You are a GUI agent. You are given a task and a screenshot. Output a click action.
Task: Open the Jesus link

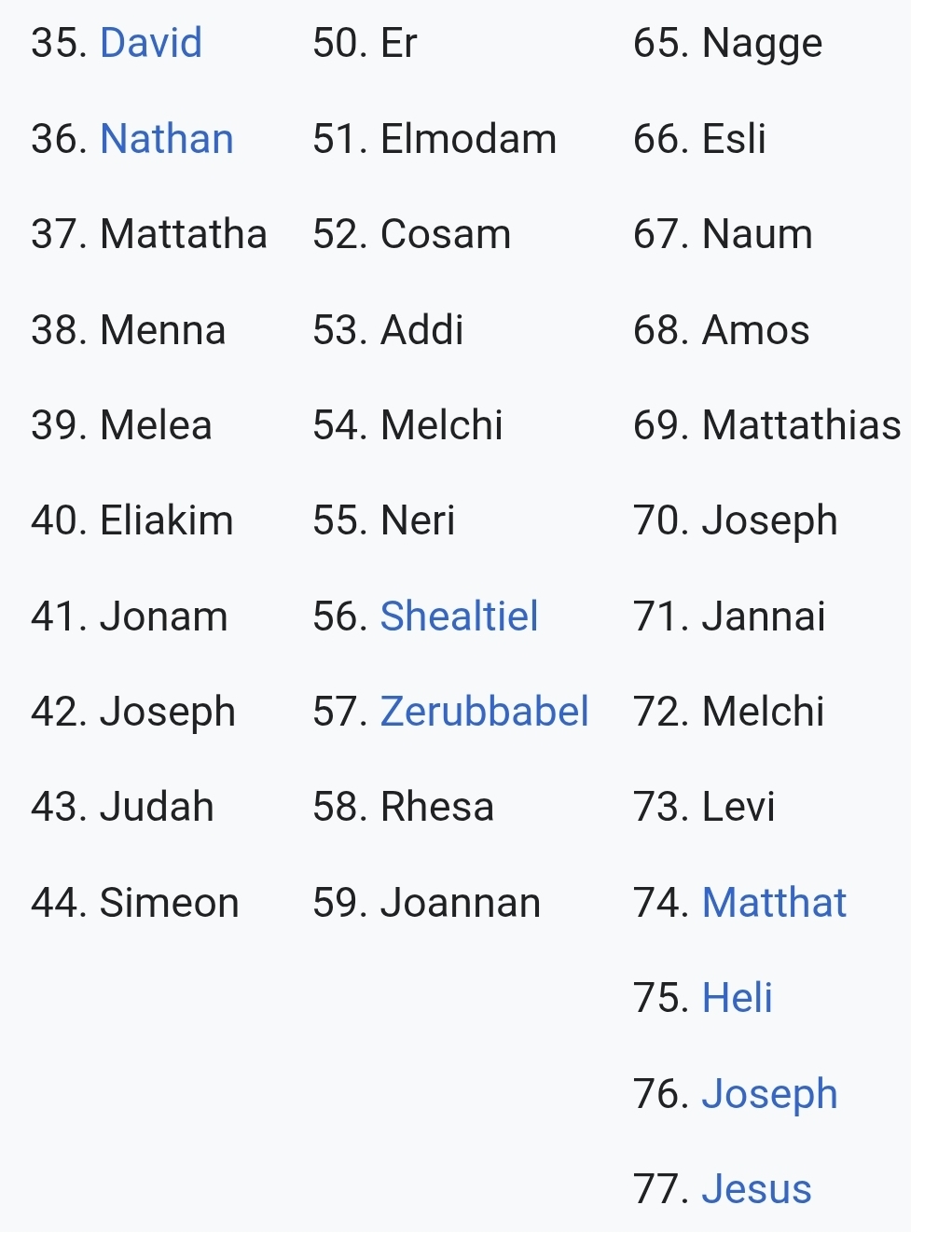click(x=757, y=1189)
